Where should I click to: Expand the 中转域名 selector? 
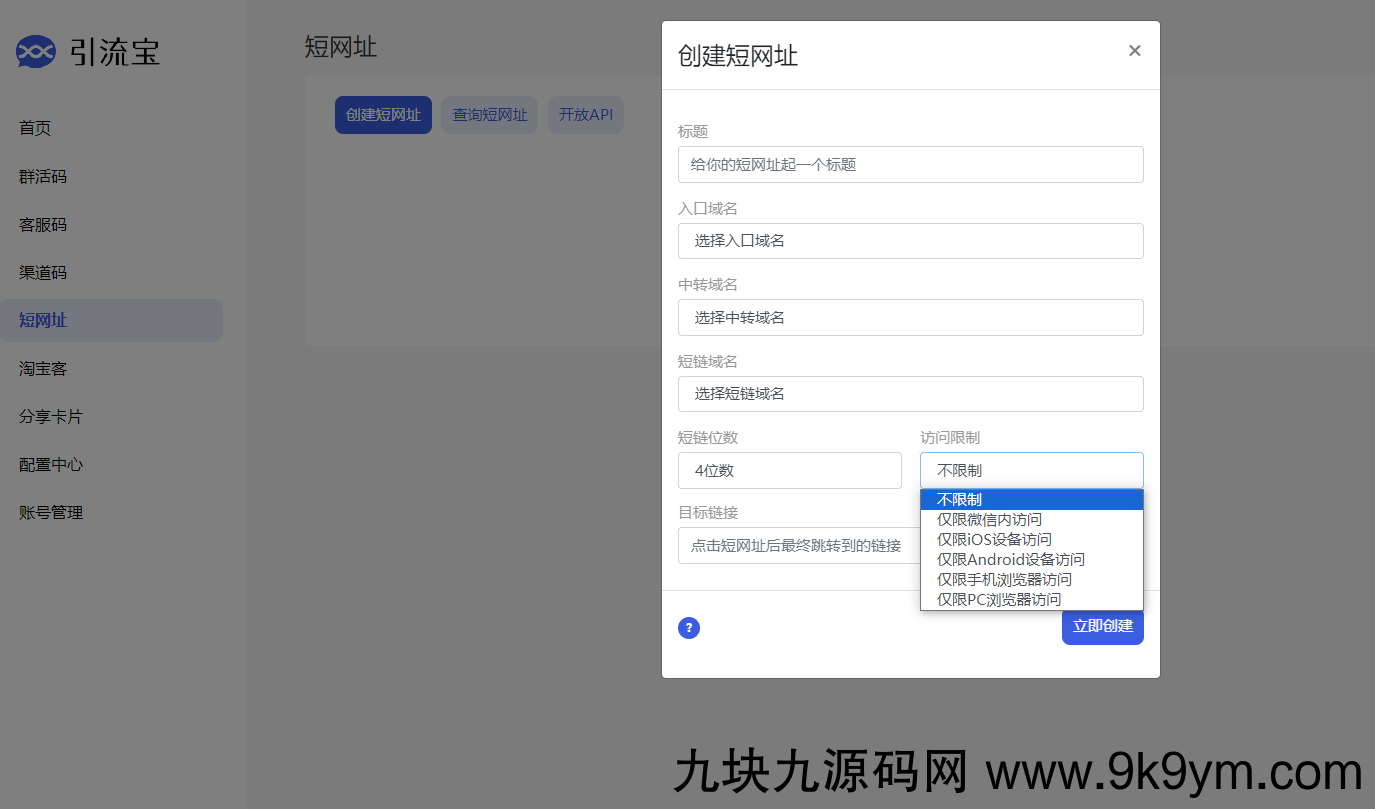click(x=910, y=318)
